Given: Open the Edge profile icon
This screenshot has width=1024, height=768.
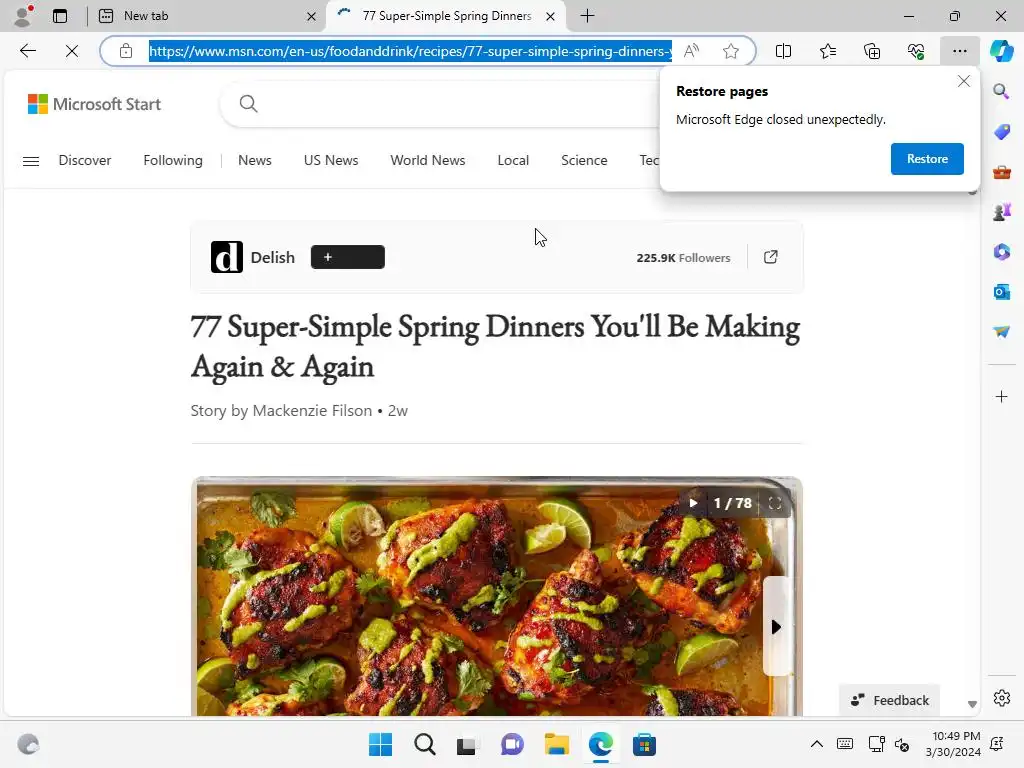Looking at the screenshot, I should point(24,16).
